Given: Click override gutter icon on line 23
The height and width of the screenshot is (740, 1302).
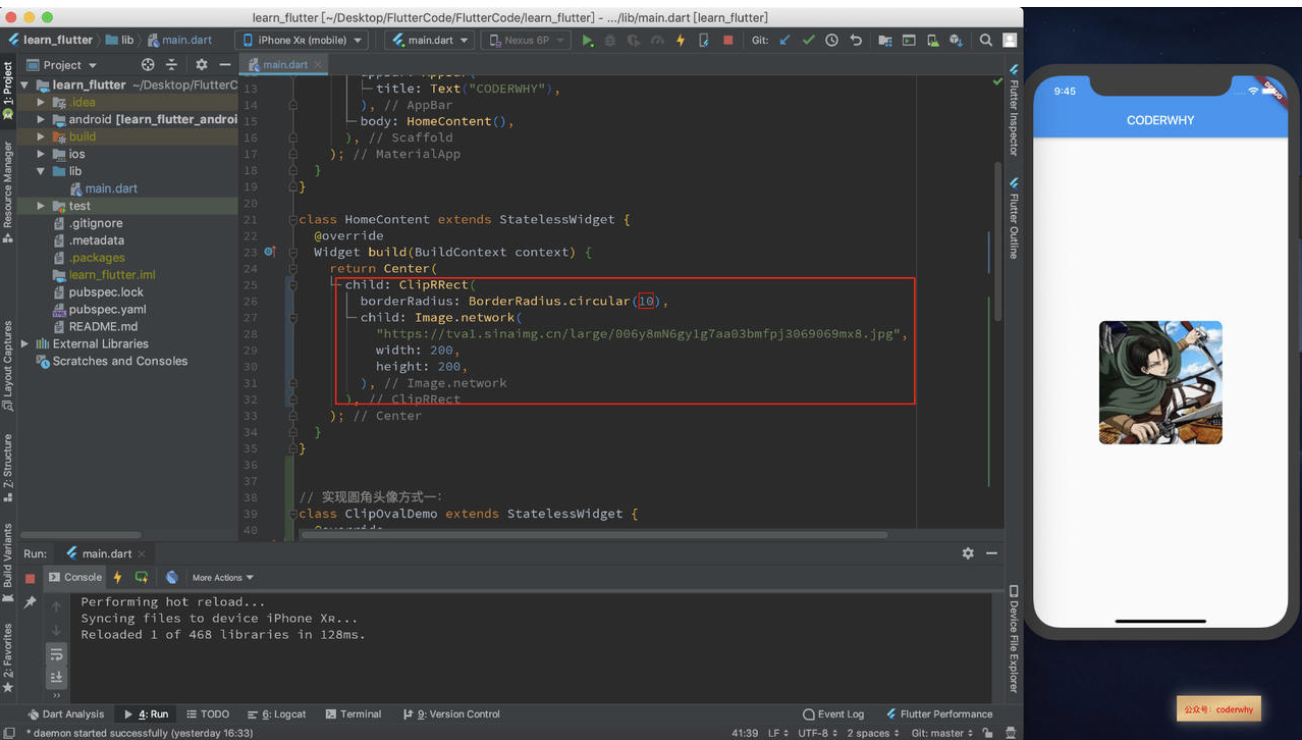Looking at the screenshot, I should [270, 252].
